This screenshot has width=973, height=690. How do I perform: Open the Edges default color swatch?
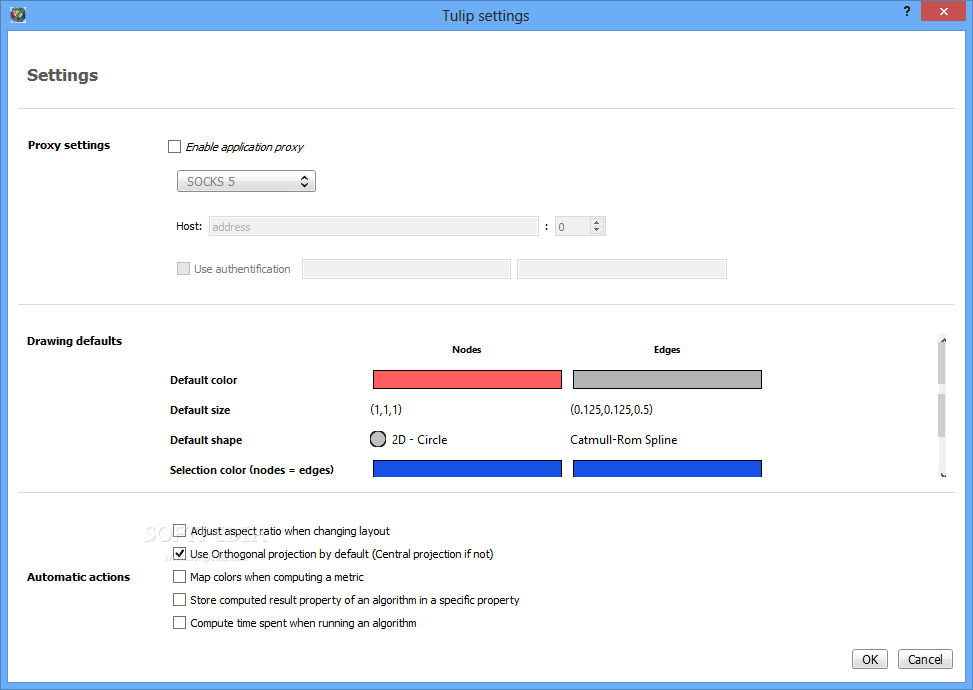click(667, 379)
